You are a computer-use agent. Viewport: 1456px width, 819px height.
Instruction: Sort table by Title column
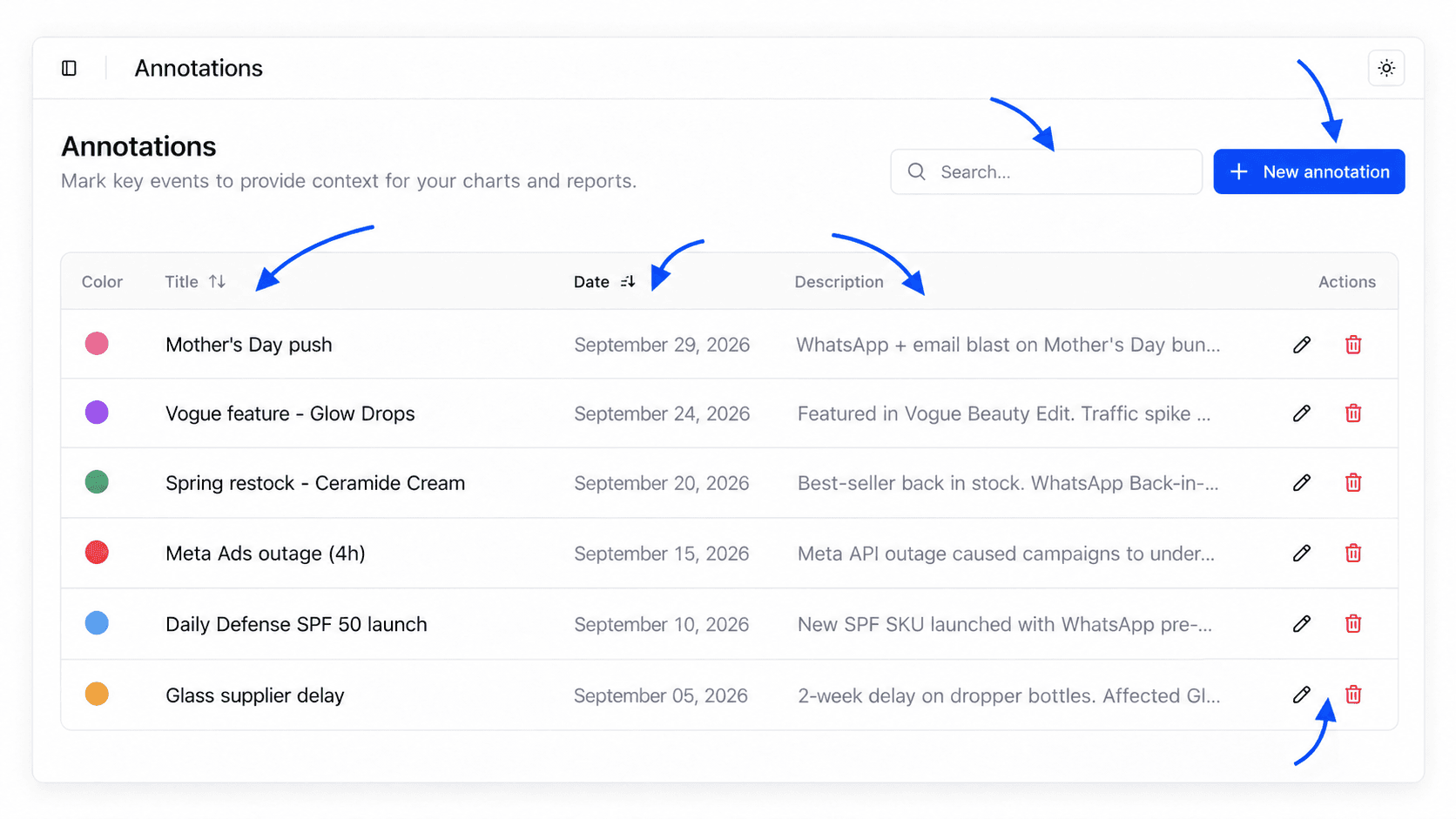coord(196,281)
